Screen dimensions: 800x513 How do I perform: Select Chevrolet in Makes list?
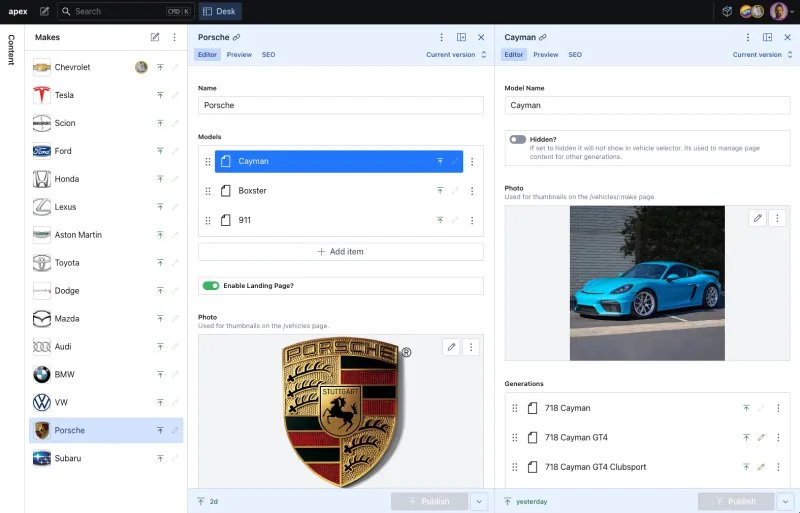pyautogui.click(x=106, y=67)
